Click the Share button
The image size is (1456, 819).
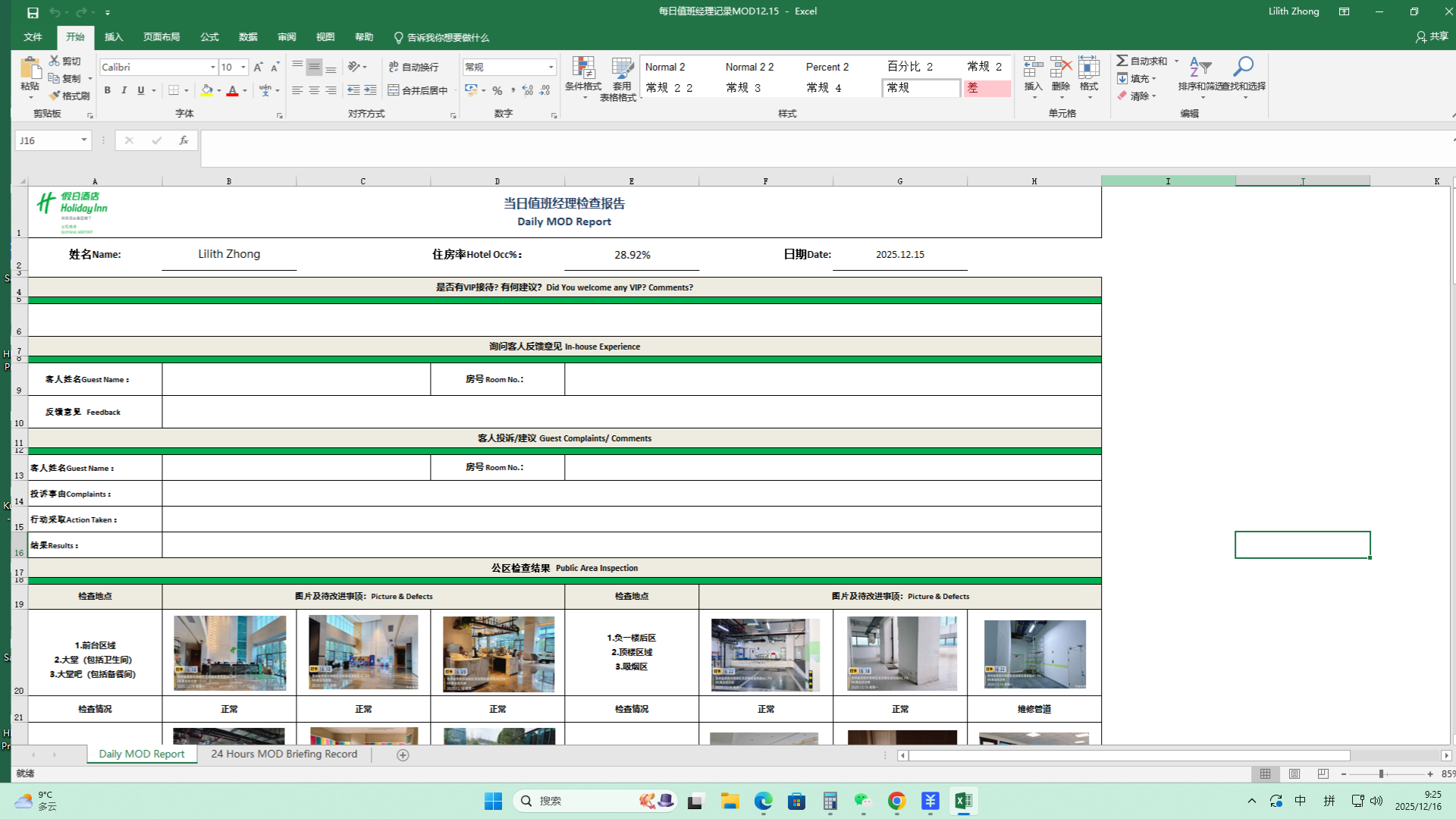[x=1432, y=36]
